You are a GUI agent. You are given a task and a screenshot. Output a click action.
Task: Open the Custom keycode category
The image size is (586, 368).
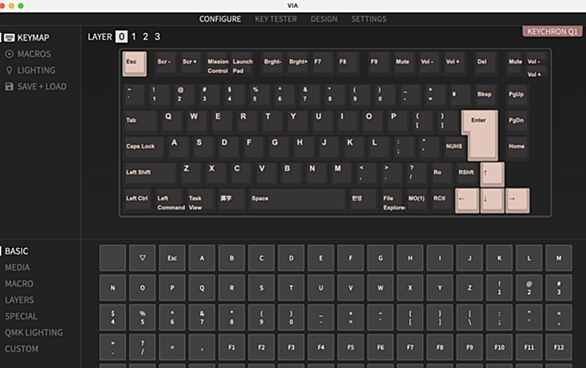[x=21, y=349]
